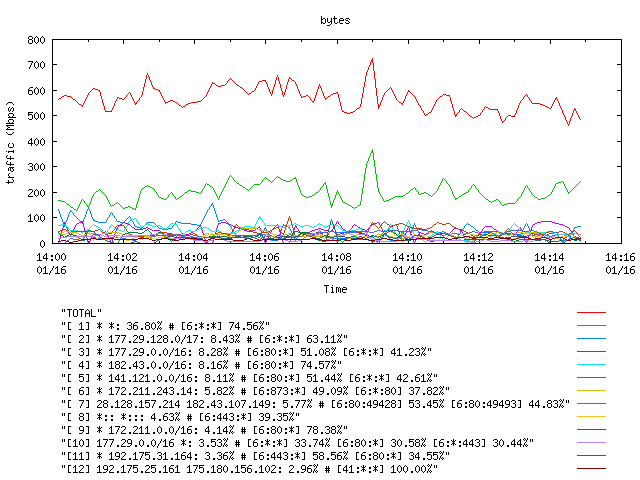Select legend entry [11] 192.175.31.164

pyautogui.click(x=255, y=456)
